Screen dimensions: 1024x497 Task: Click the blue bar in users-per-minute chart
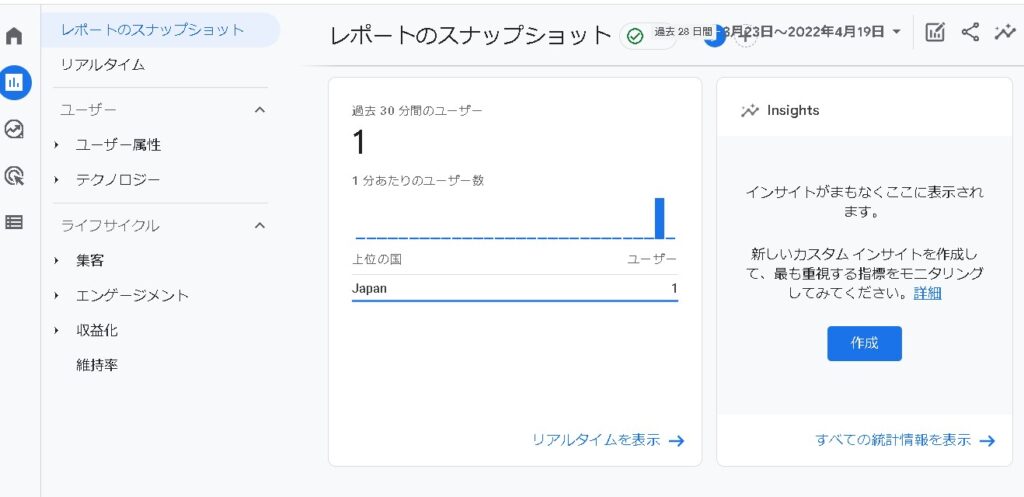659,218
